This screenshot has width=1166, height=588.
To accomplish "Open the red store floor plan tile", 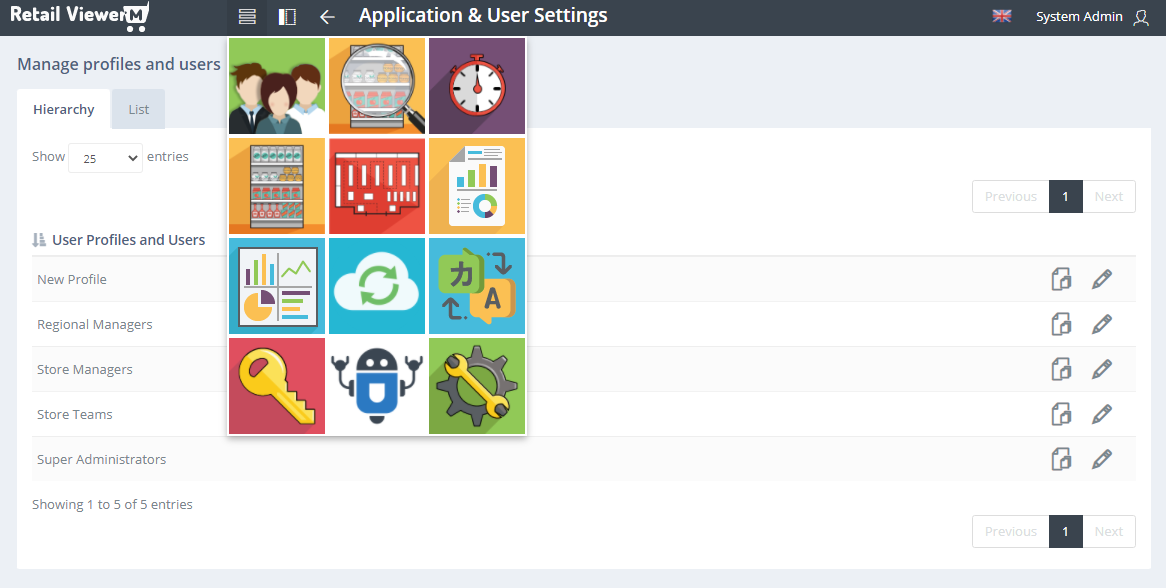I will click(x=377, y=186).
